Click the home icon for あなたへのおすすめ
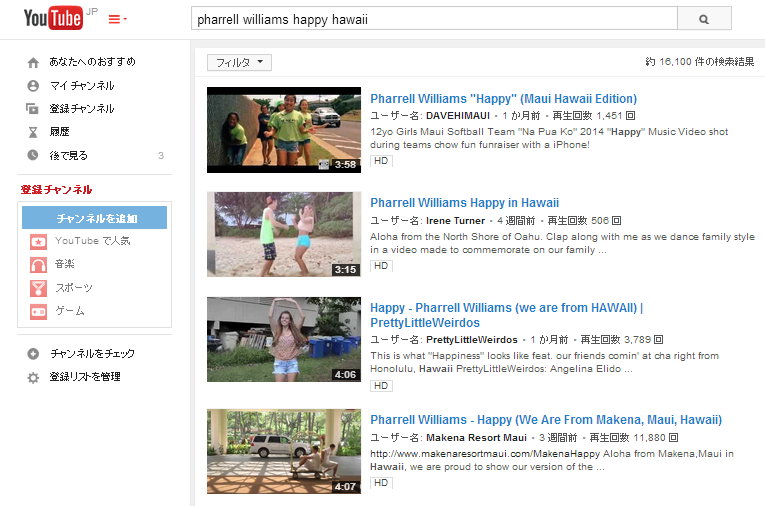The height and width of the screenshot is (506, 765). [33, 62]
